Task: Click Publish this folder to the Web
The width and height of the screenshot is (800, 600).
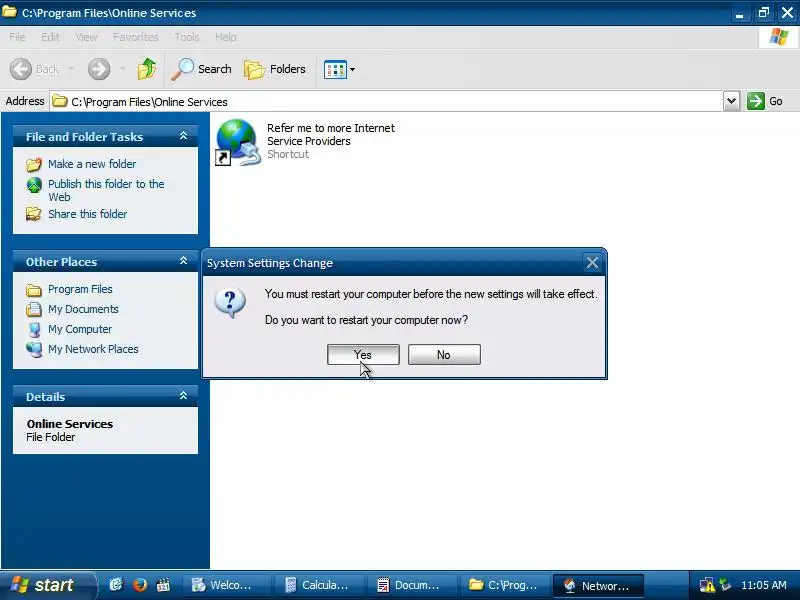Action: point(106,190)
